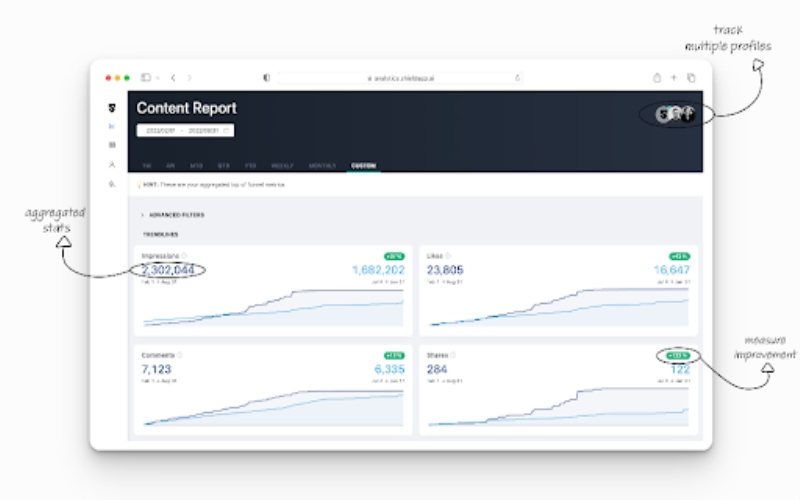Select the Custom time range tab
The height and width of the screenshot is (500, 800).
click(363, 165)
